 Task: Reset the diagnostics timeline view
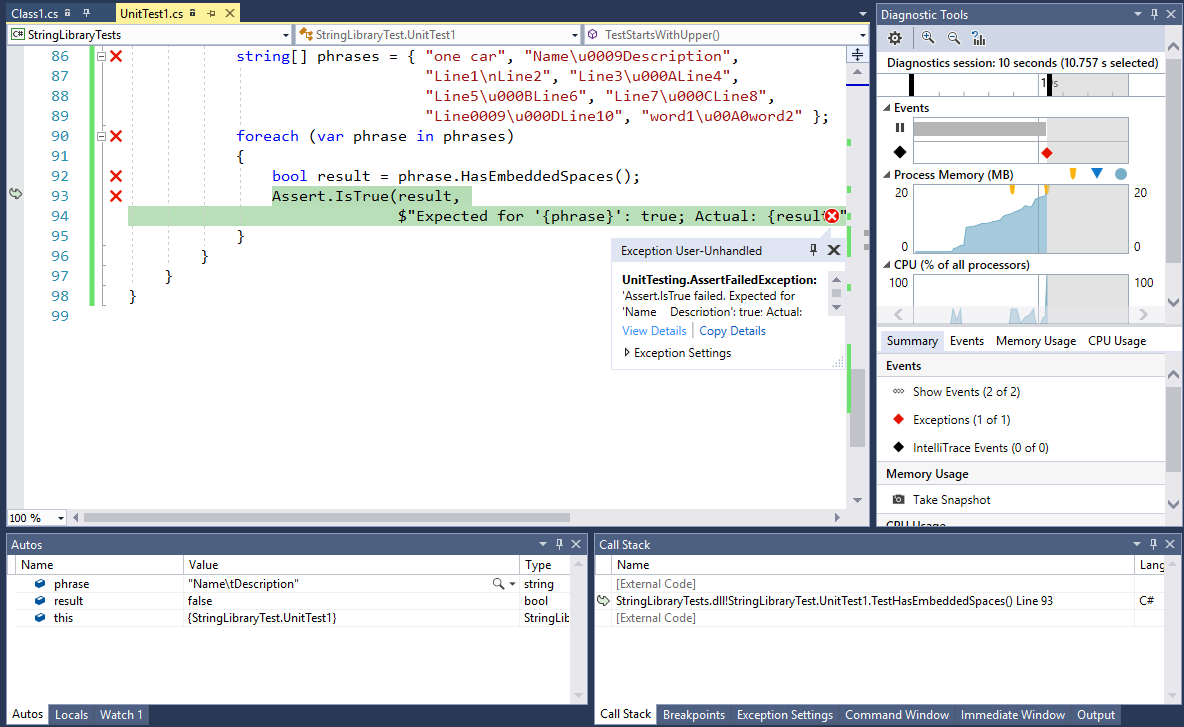pos(978,38)
